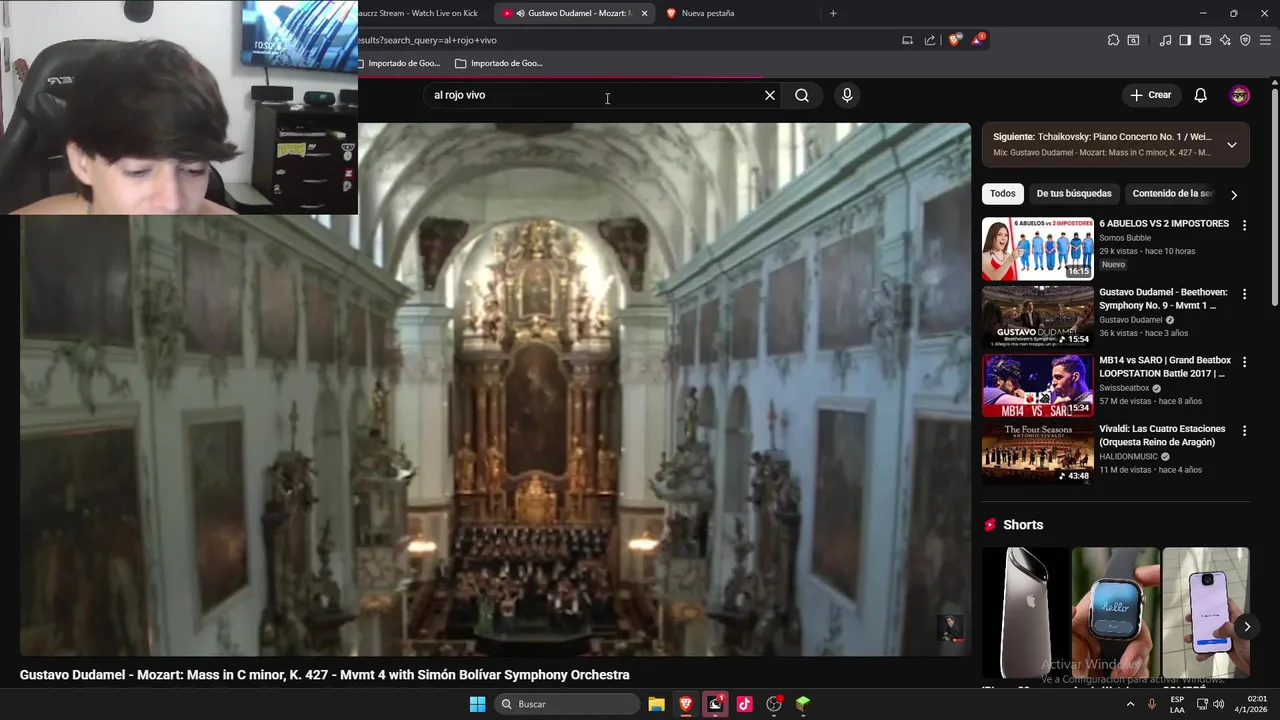Viewport: 1280px width, 720px height.
Task: Open YouTube notifications bell
Action: [1200, 95]
